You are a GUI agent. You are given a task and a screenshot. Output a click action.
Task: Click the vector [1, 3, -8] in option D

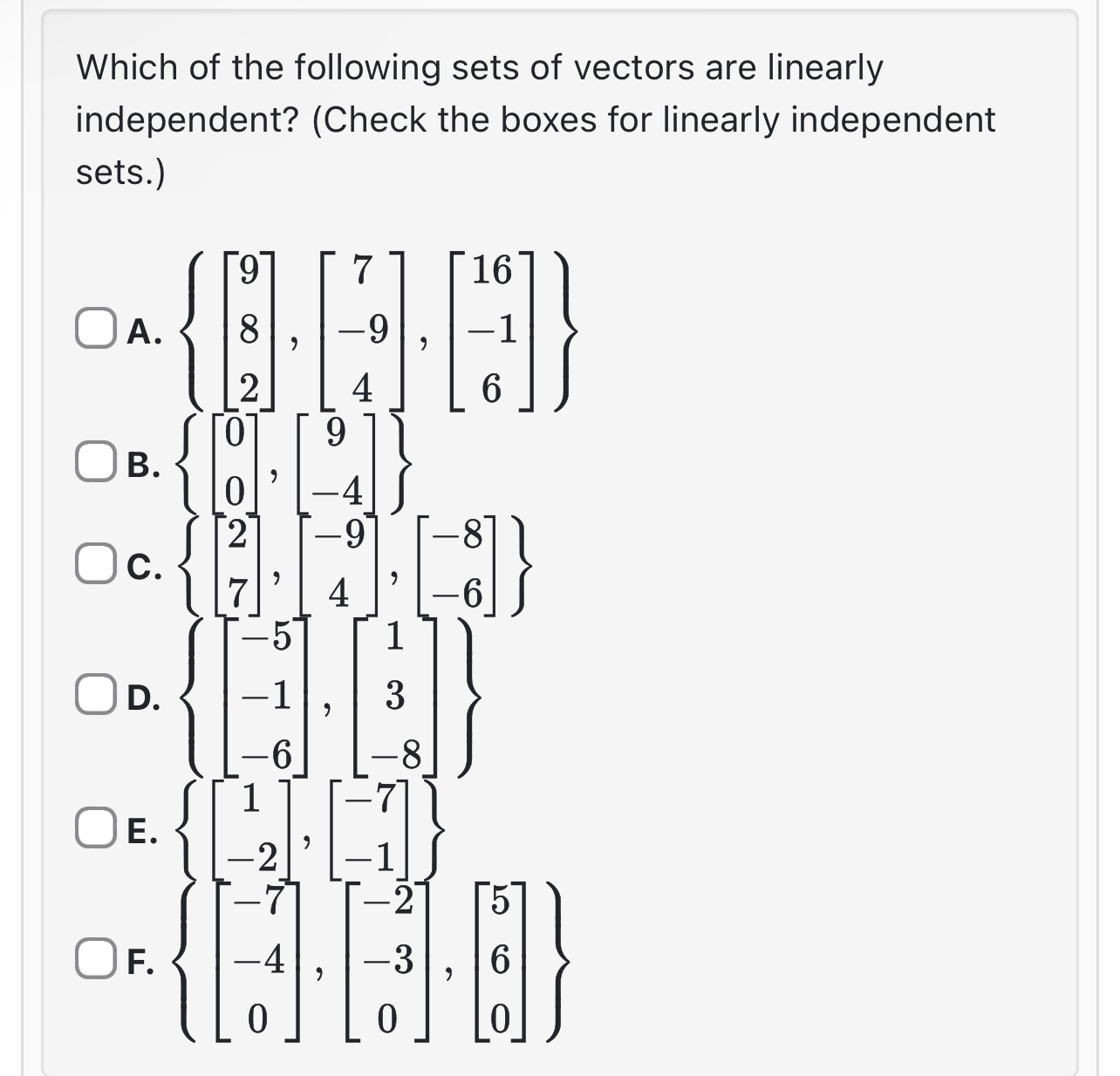[x=398, y=695]
